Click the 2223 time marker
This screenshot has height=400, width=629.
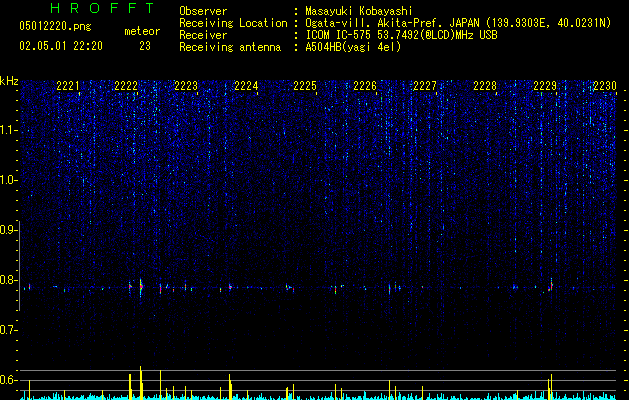coord(186,86)
